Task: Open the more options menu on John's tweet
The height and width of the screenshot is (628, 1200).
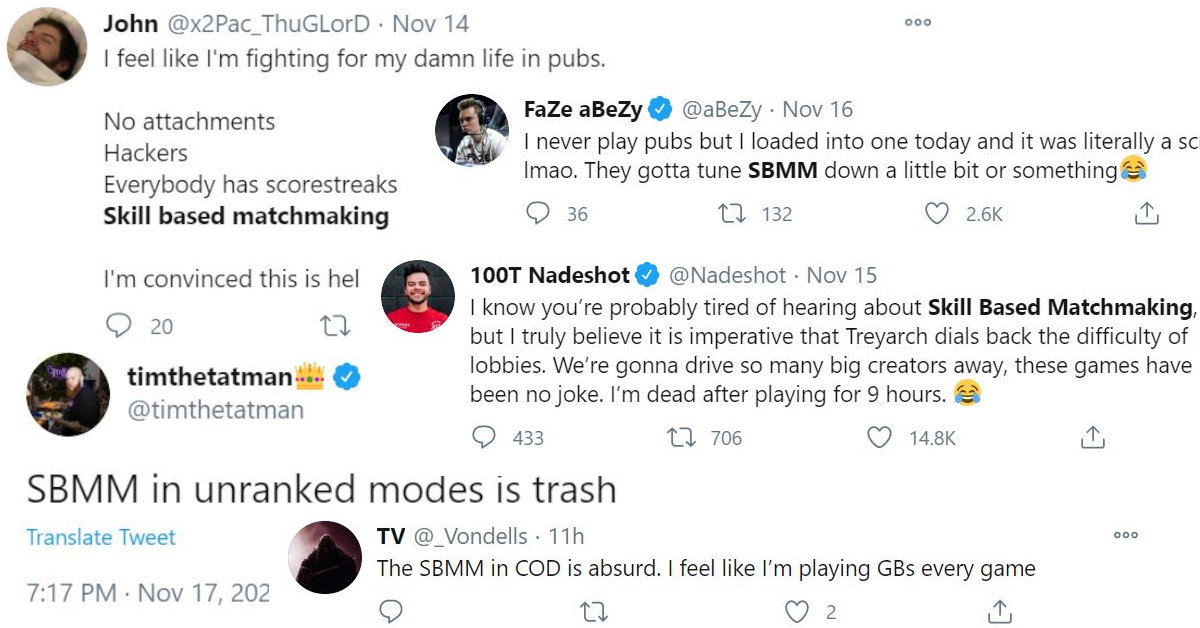Action: (x=917, y=22)
